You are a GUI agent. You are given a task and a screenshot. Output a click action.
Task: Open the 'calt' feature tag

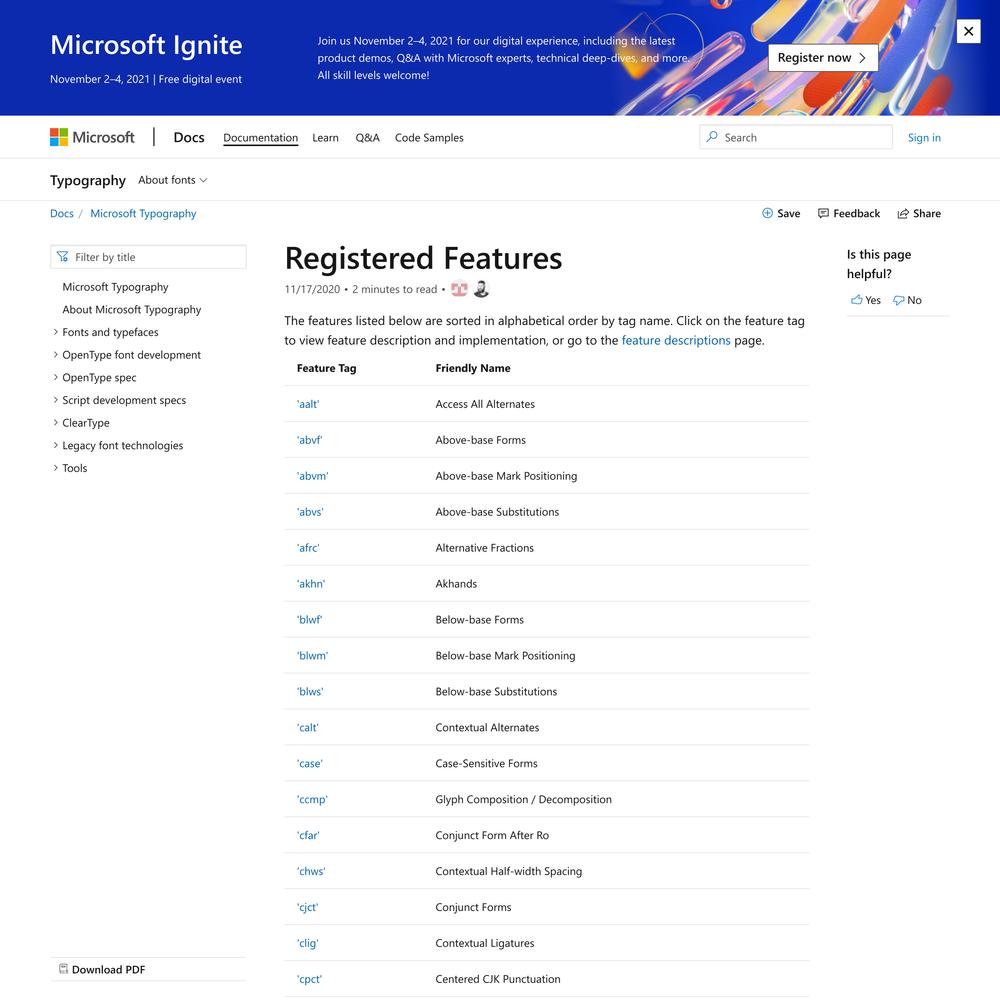[x=308, y=728]
